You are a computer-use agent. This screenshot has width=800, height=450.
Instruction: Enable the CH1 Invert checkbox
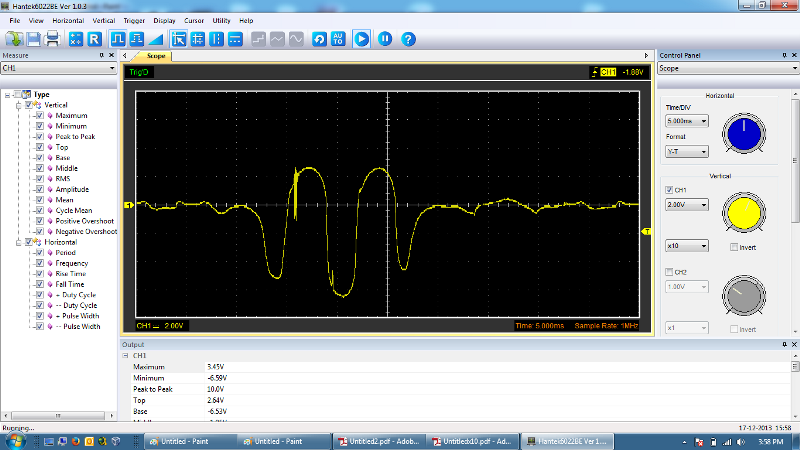735,246
